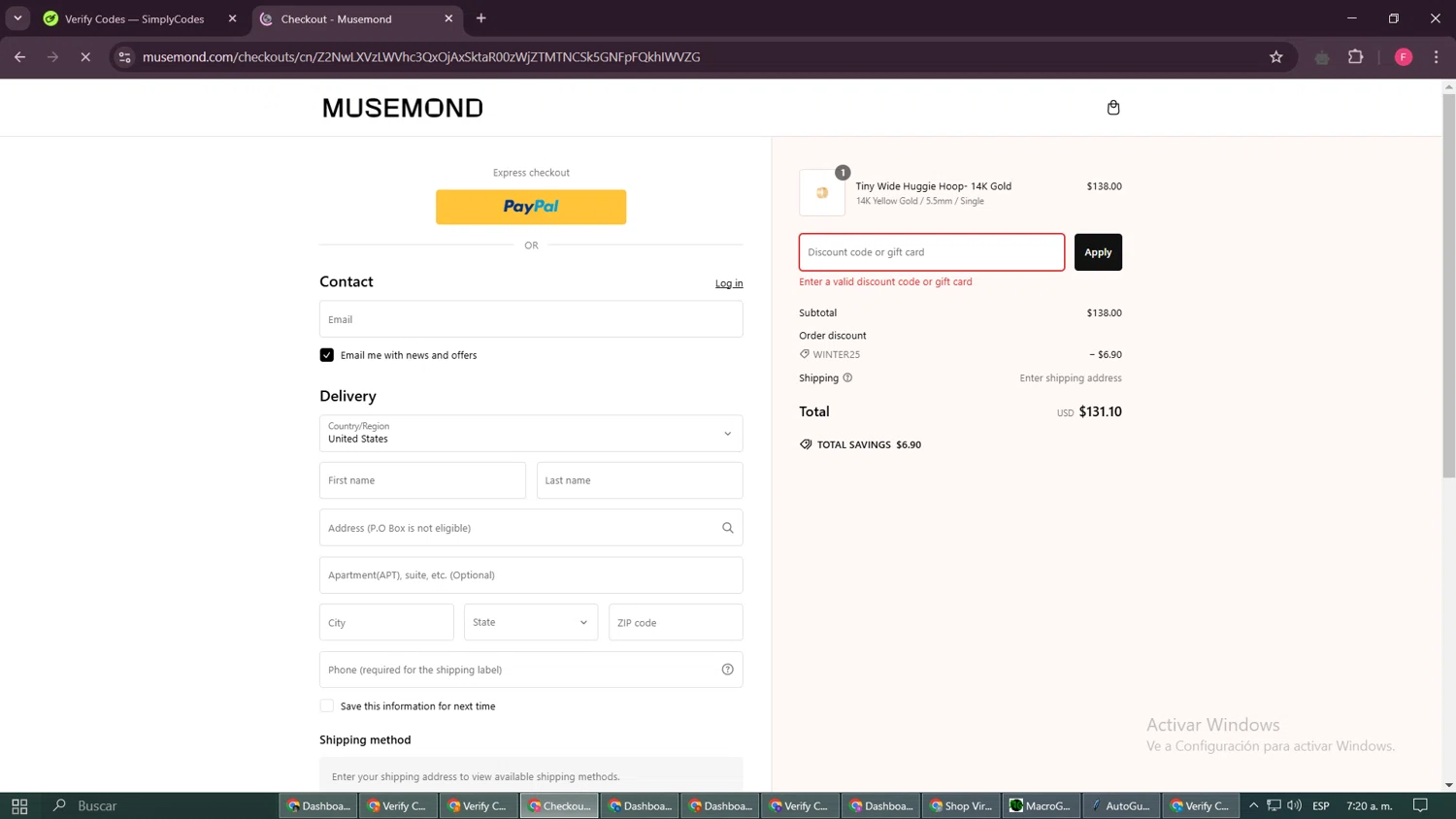This screenshot has width=1456, height=819.
Task: Click the Last name field
Action: pyautogui.click(x=640, y=480)
